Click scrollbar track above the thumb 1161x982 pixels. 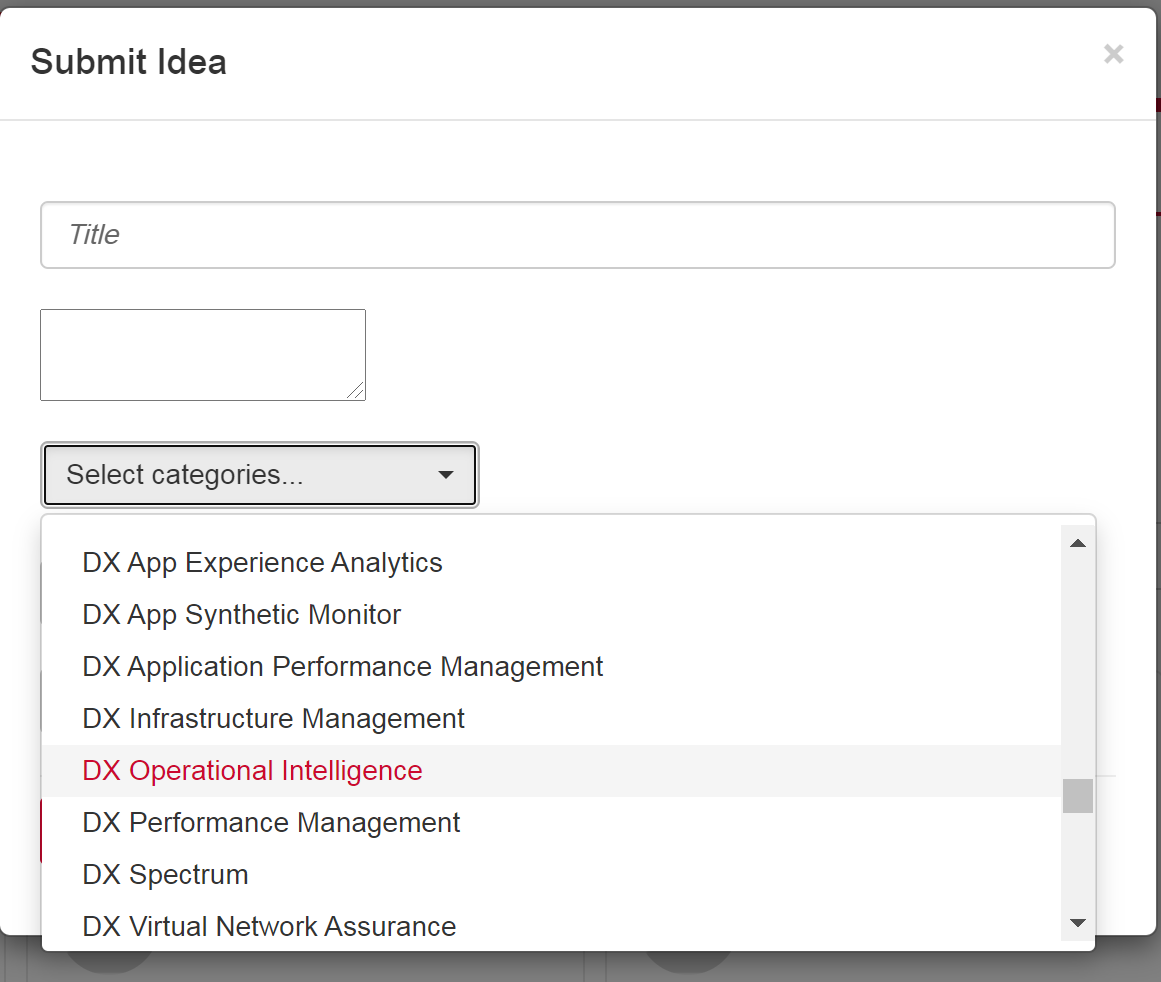(x=1077, y=660)
